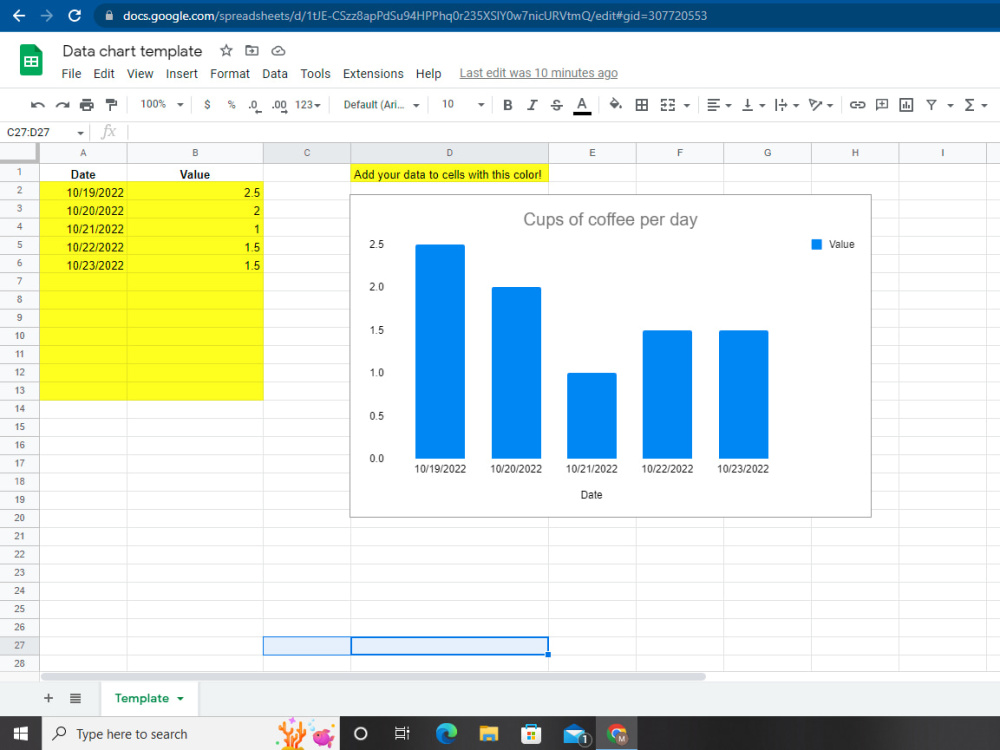Increase decimal places icon

(279, 105)
